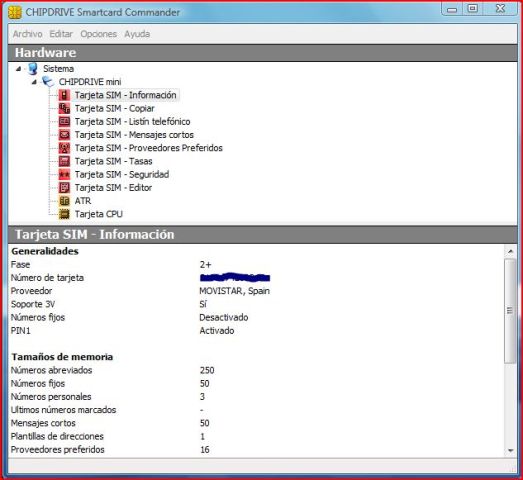Click the Hardware panel header
This screenshot has width=523, height=480.
click(263, 53)
